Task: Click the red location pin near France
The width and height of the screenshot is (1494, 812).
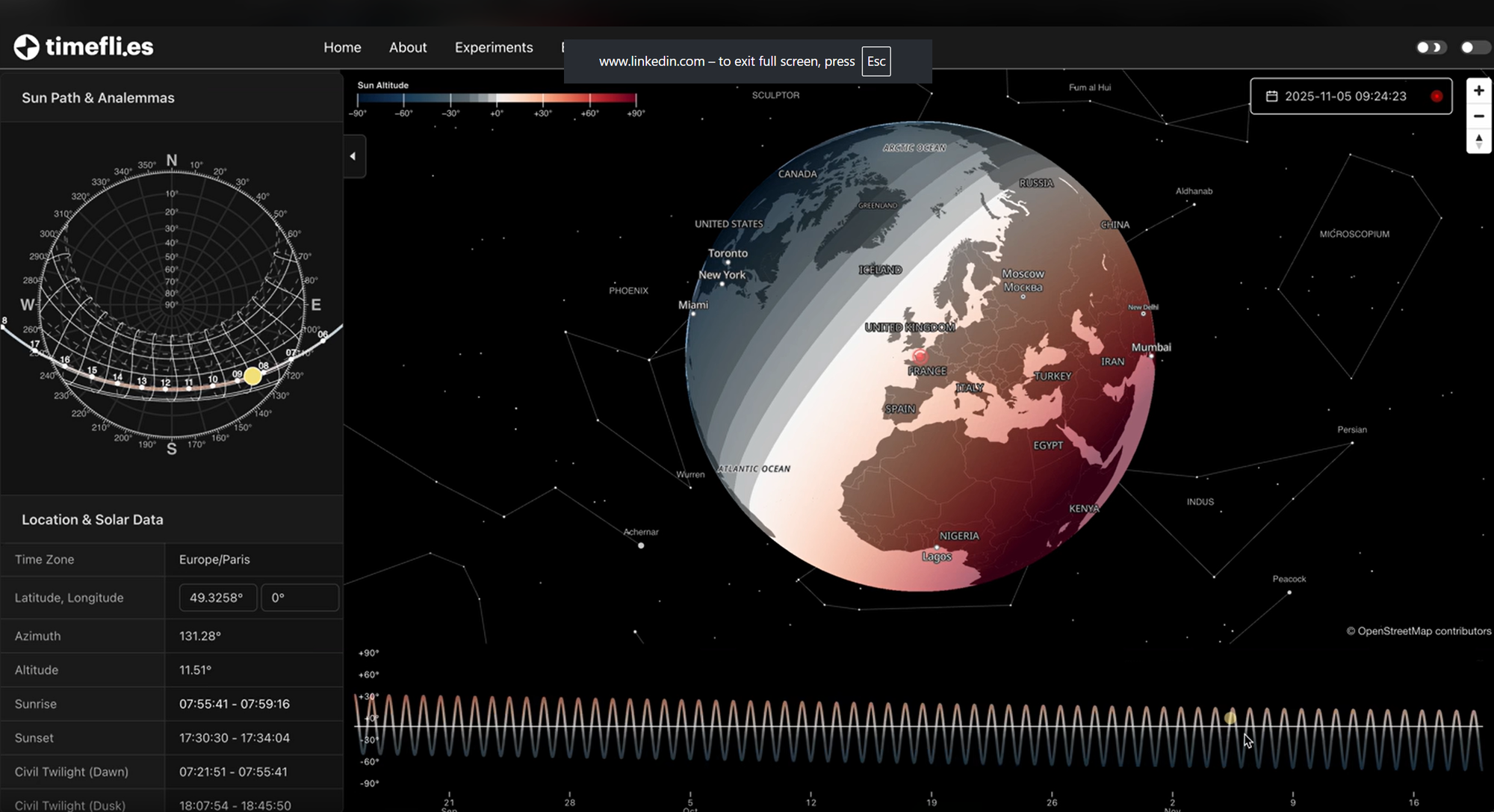Action: (x=920, y=356)
